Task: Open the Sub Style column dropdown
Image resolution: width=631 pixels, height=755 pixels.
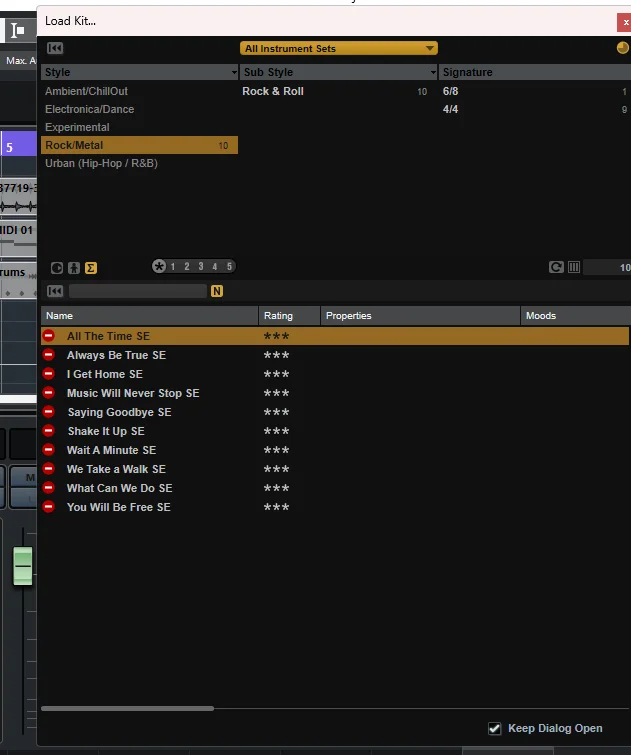Action: [433, 72]
